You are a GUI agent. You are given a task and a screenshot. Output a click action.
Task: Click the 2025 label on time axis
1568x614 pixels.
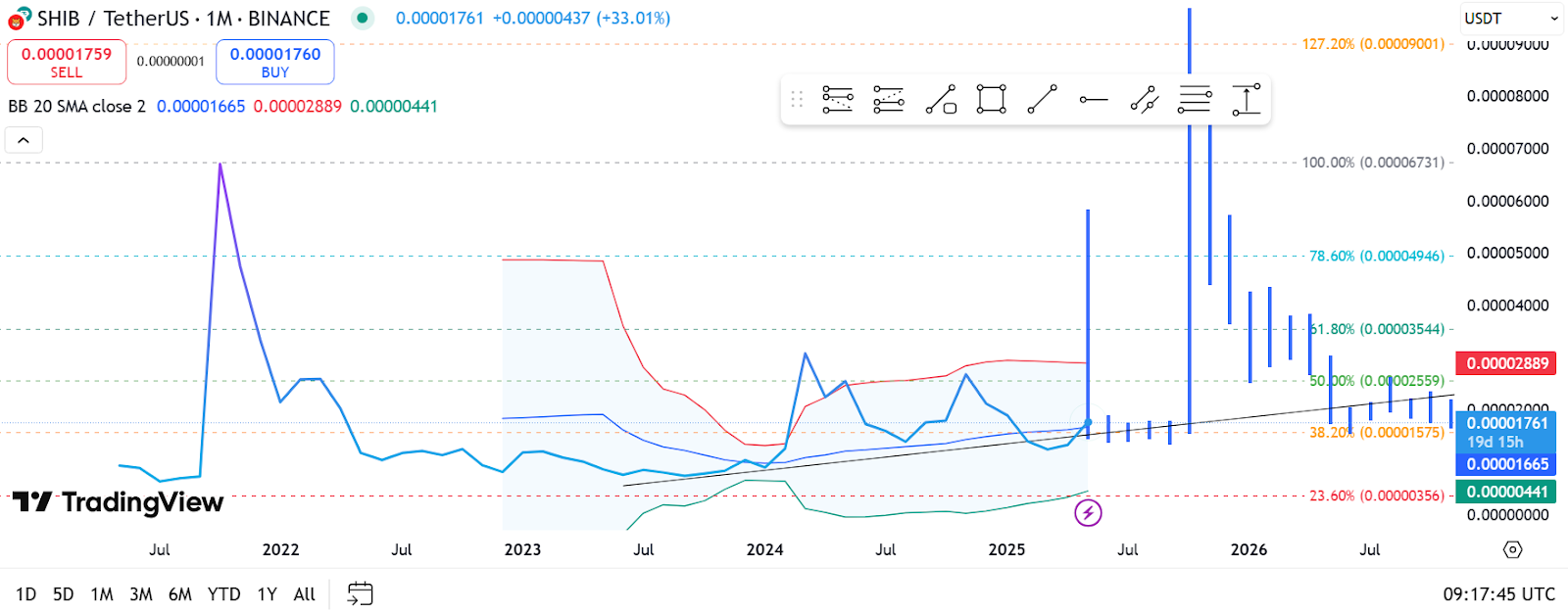1006,549
